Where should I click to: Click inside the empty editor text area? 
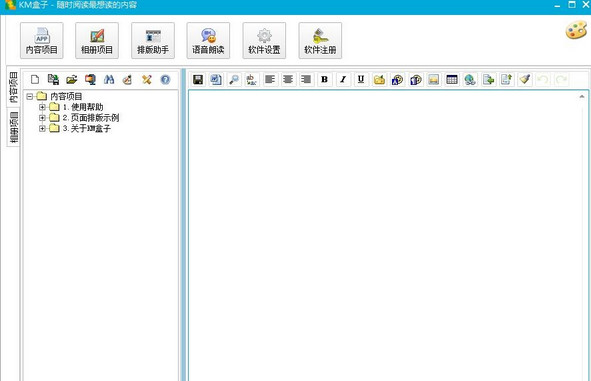tap(384, 236)
